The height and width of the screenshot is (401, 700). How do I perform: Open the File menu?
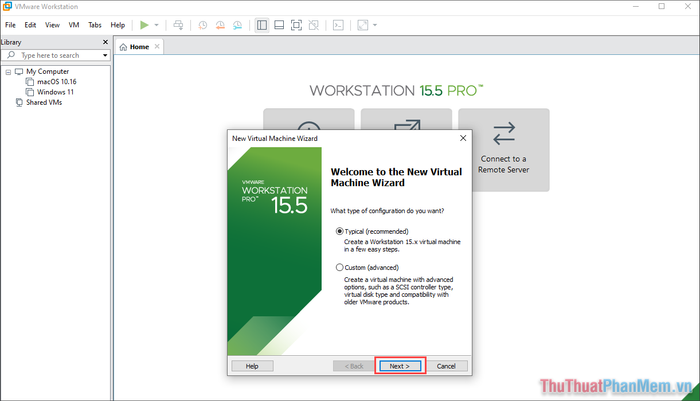[x=10, y=25]
